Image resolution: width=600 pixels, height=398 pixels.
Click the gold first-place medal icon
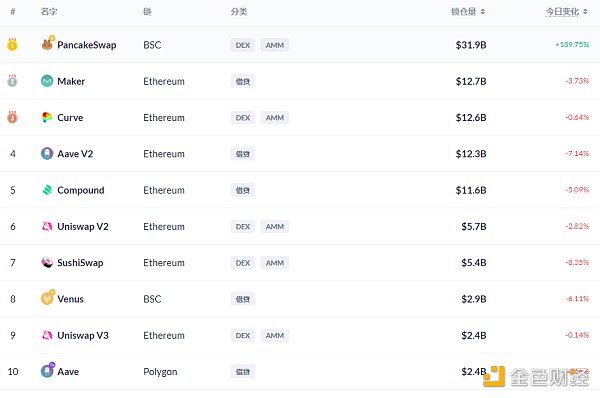point(12,44)
